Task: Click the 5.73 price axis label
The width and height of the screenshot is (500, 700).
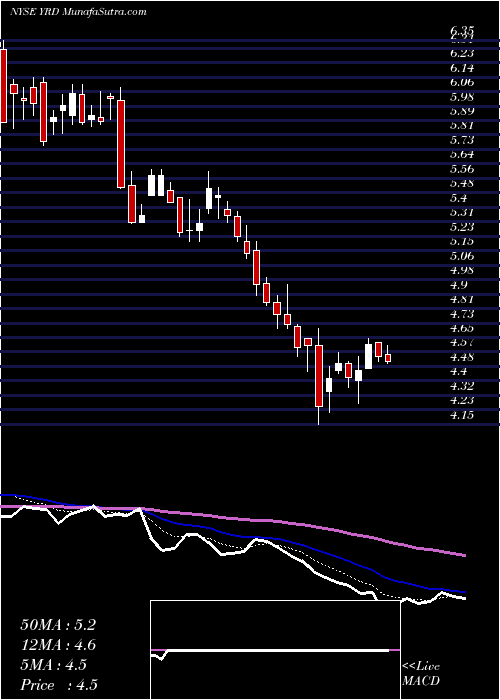Action: (462, 140)
